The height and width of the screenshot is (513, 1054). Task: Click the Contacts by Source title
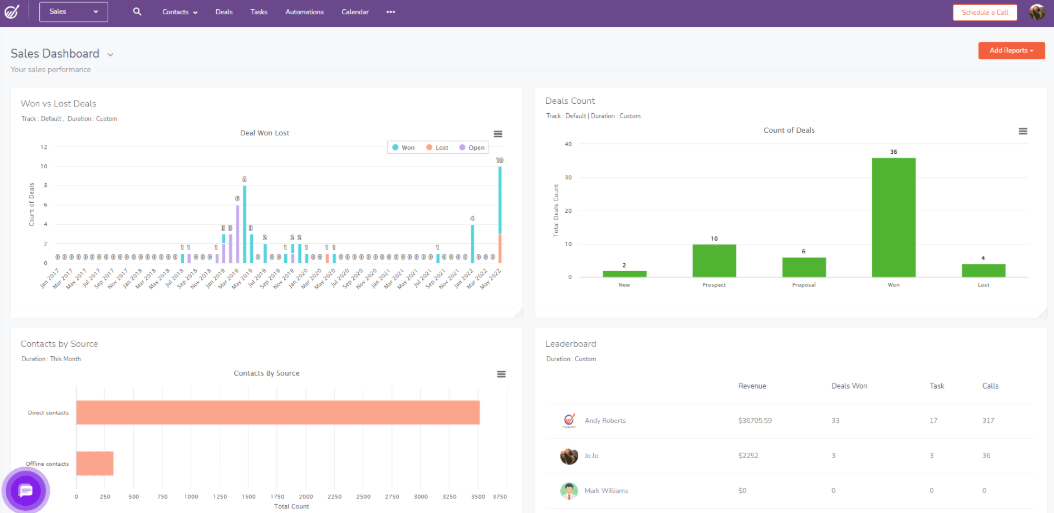coord(59,344)
